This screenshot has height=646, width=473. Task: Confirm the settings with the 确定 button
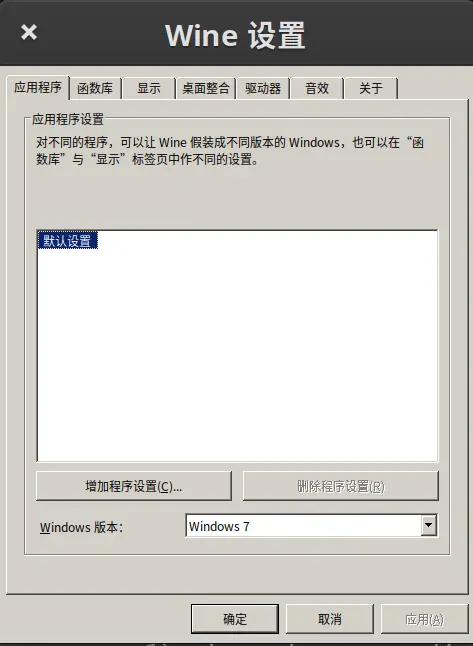[x=235, y=619]
